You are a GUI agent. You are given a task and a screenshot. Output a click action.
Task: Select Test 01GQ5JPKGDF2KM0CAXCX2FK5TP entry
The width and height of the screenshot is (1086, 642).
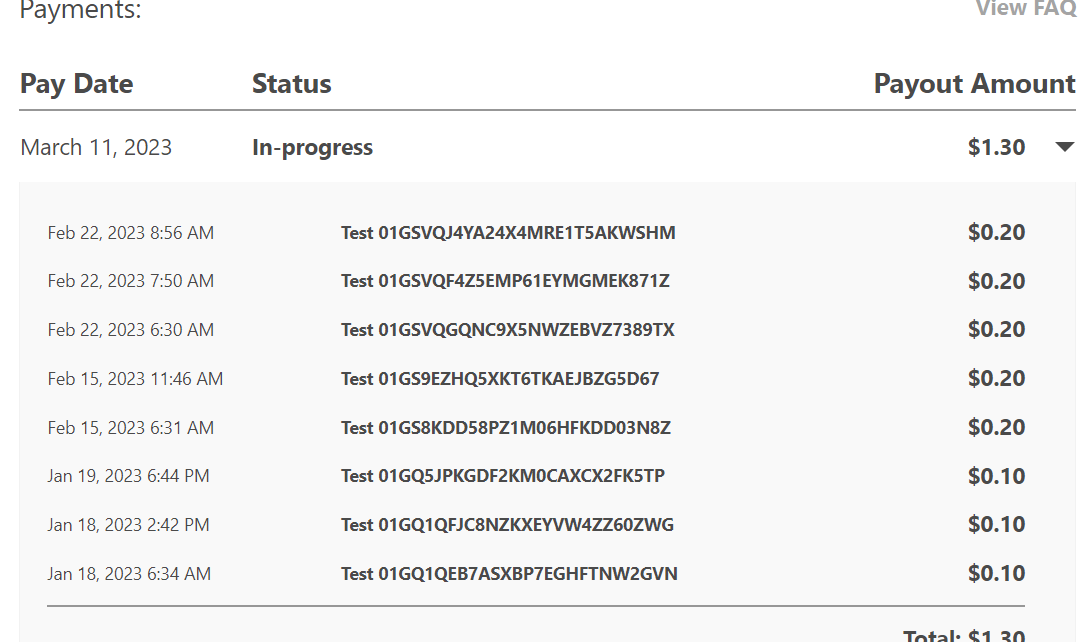(503, 476)
